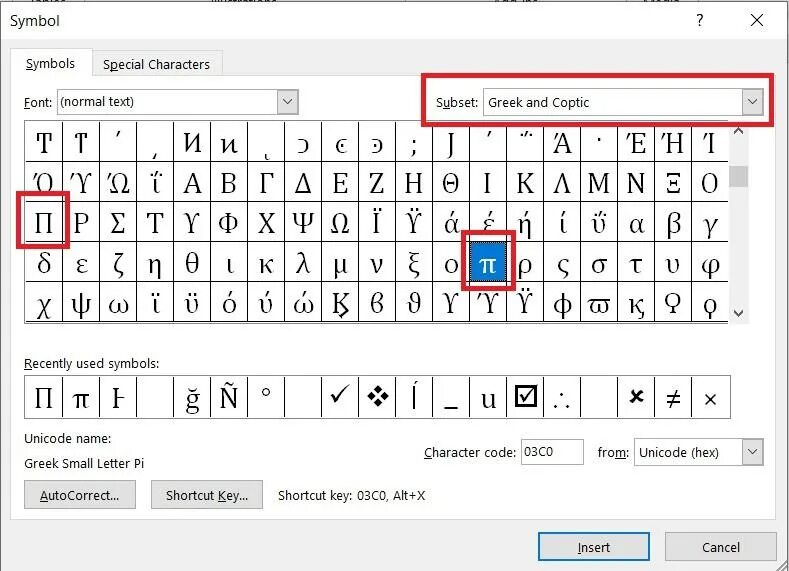Choose four-diamond ❖ symbol from recently used
Viewport: 789px width, 571px height.
click(x=377, y=397)
